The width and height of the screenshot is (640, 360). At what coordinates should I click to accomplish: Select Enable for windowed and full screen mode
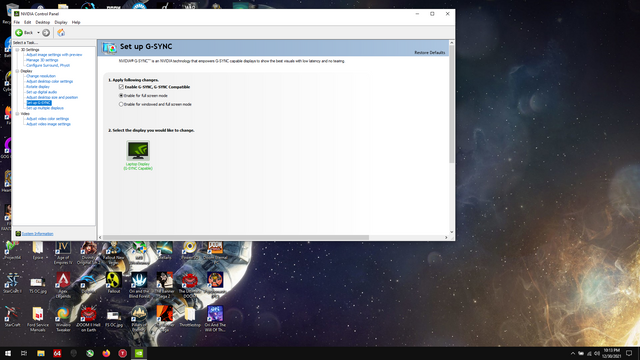(121, 104)
